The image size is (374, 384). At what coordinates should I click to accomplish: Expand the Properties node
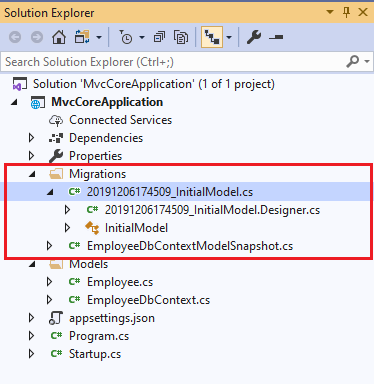[x=32, y=156]
